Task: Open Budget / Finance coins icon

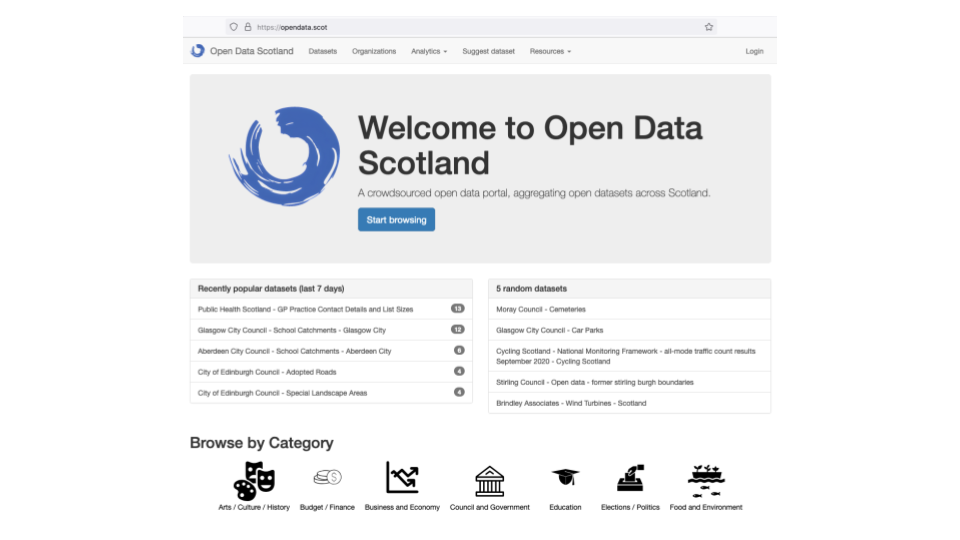Action: (x=327, y=477)
